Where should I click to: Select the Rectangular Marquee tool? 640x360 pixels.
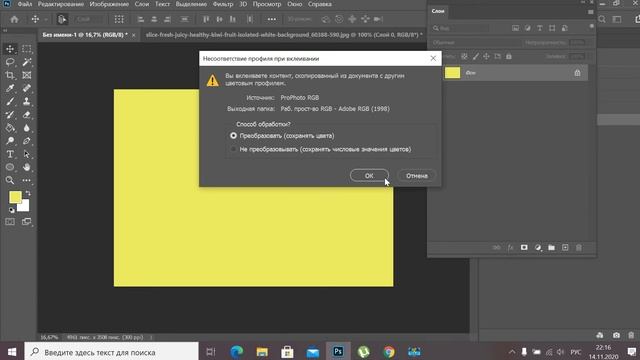point(27,49)
